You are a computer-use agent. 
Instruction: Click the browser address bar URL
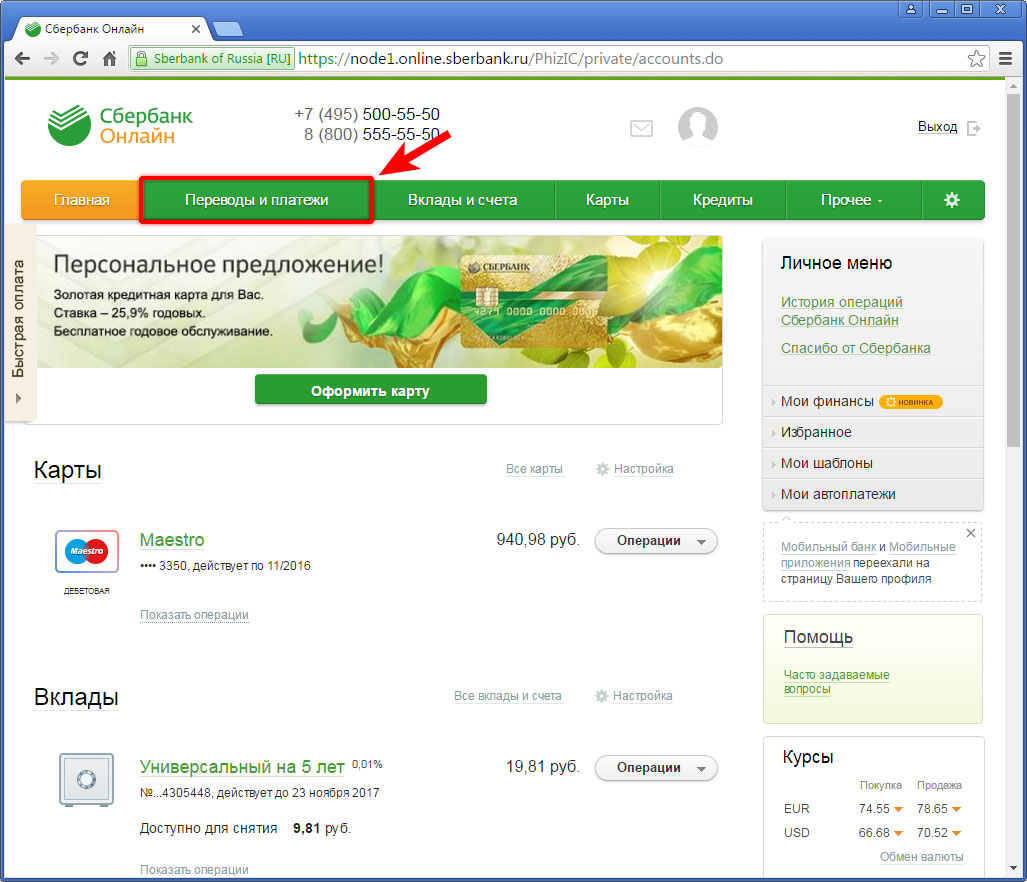(511, 59)
